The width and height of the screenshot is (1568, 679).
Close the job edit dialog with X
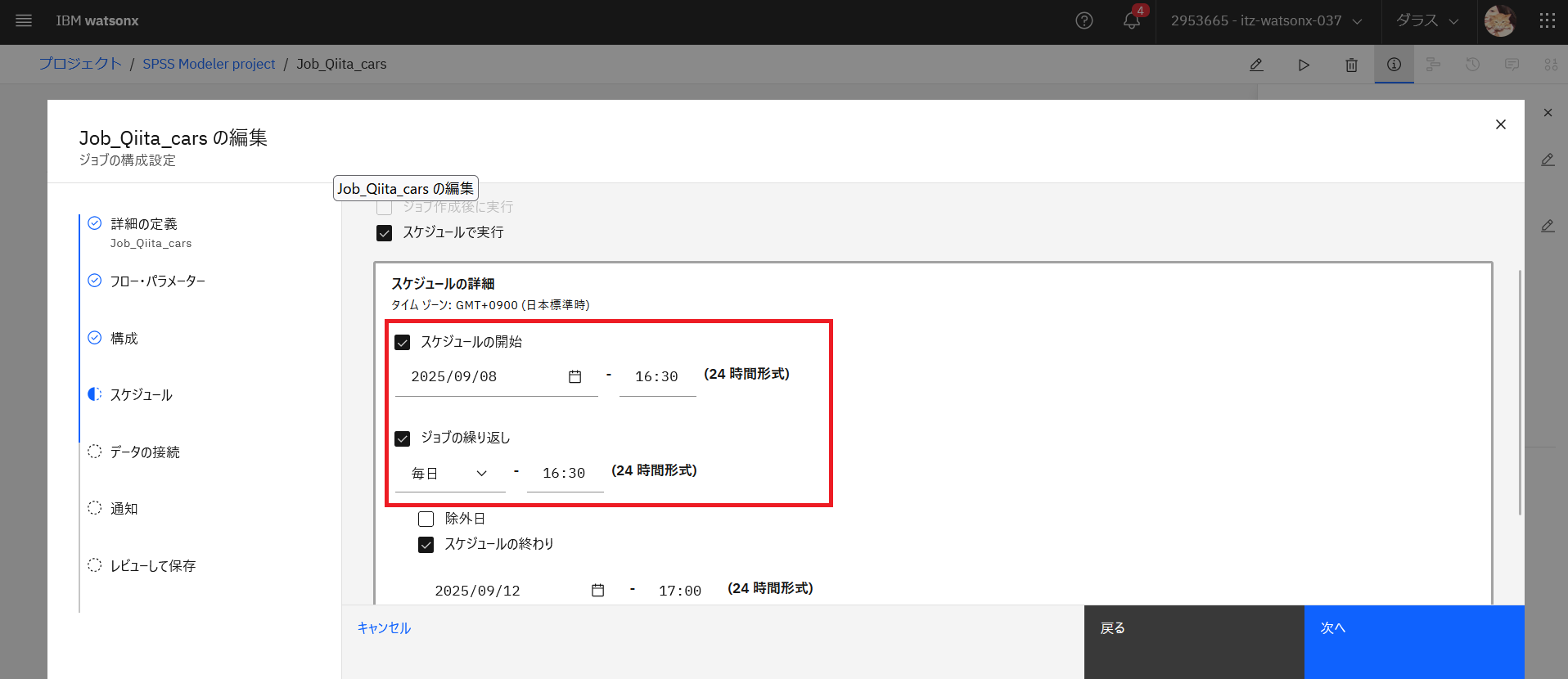pyautogui.click(x=1500, y=124)
